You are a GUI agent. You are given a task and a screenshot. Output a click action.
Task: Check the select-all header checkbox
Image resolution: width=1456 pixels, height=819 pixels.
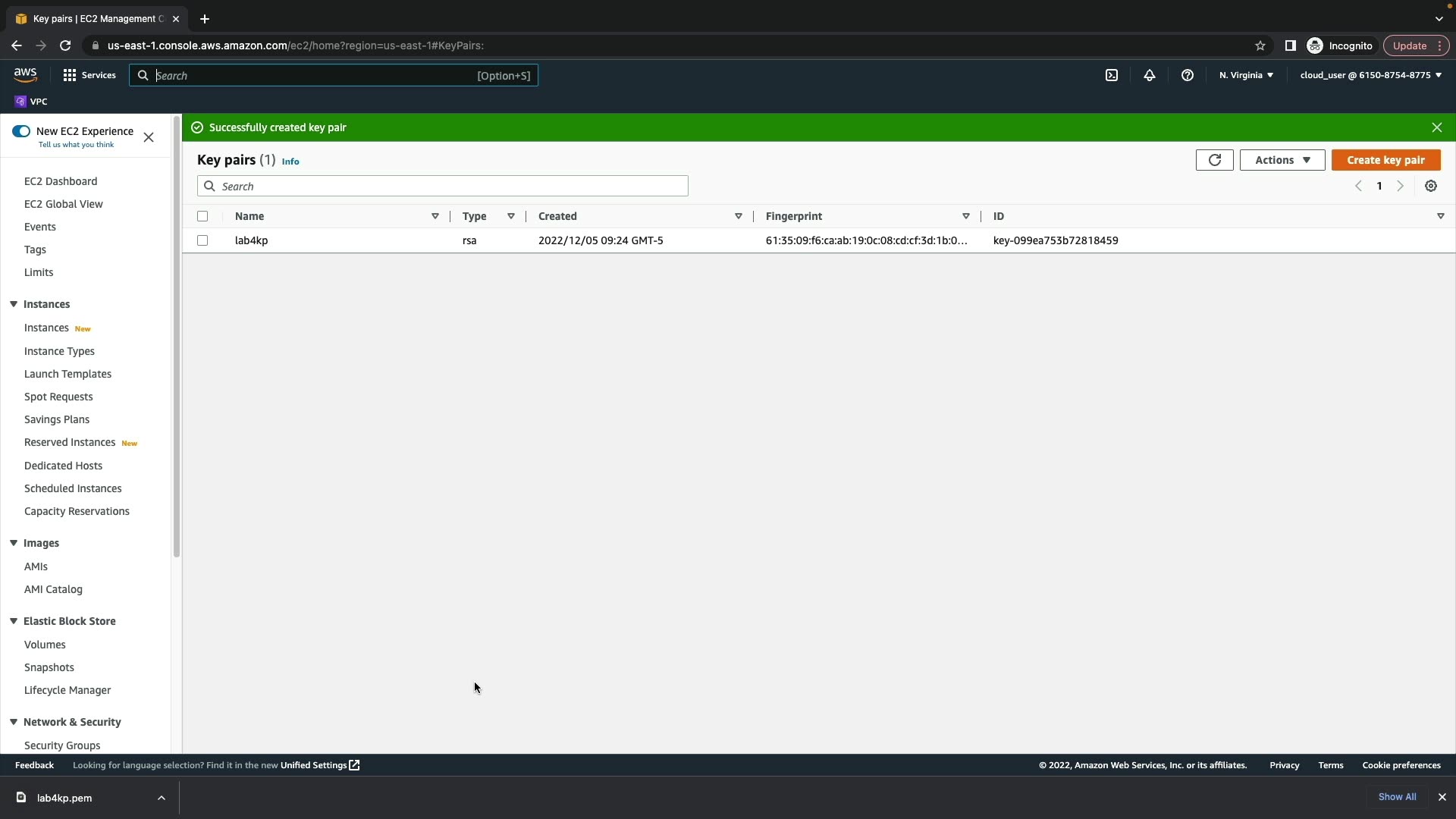coord(202,216)
